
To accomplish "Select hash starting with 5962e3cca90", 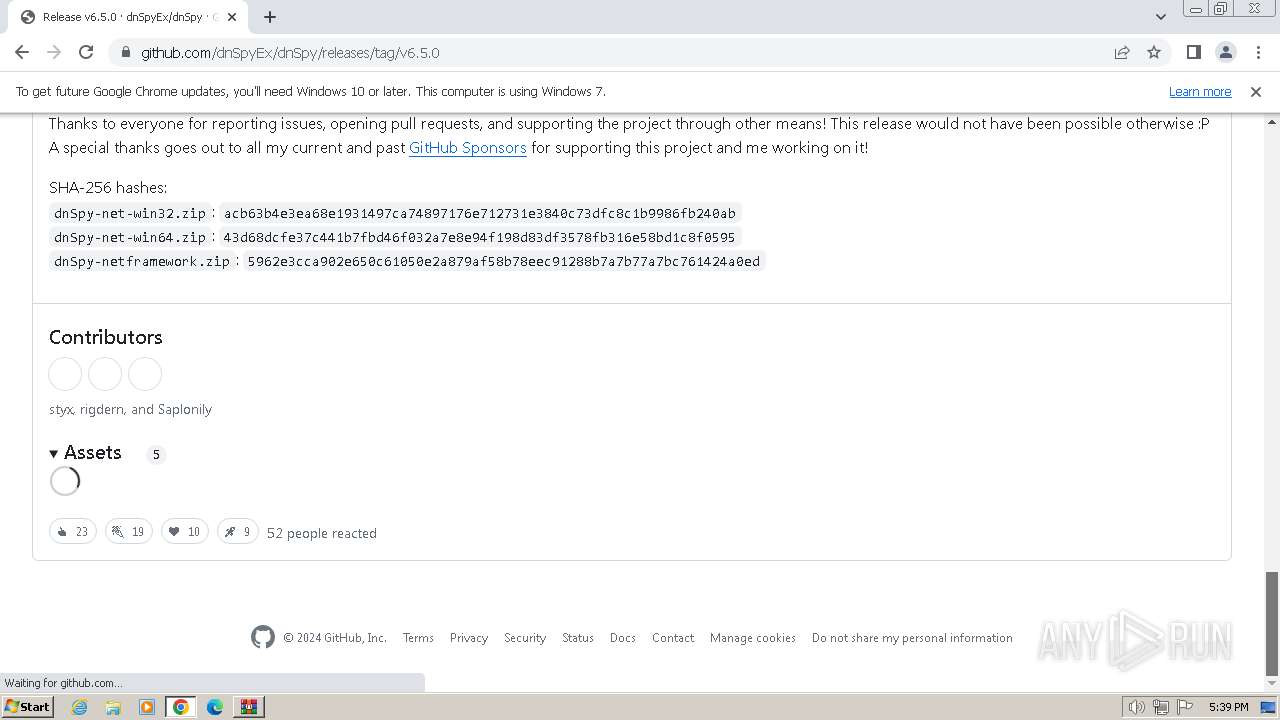I will (504, 261).
